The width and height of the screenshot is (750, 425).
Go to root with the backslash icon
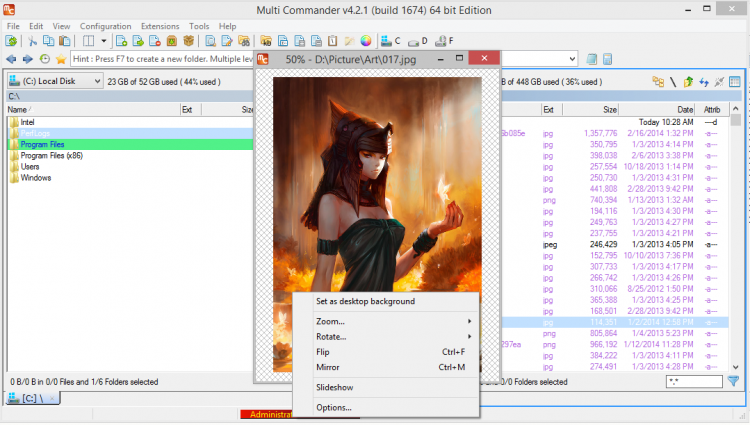(x=673, y=82)
